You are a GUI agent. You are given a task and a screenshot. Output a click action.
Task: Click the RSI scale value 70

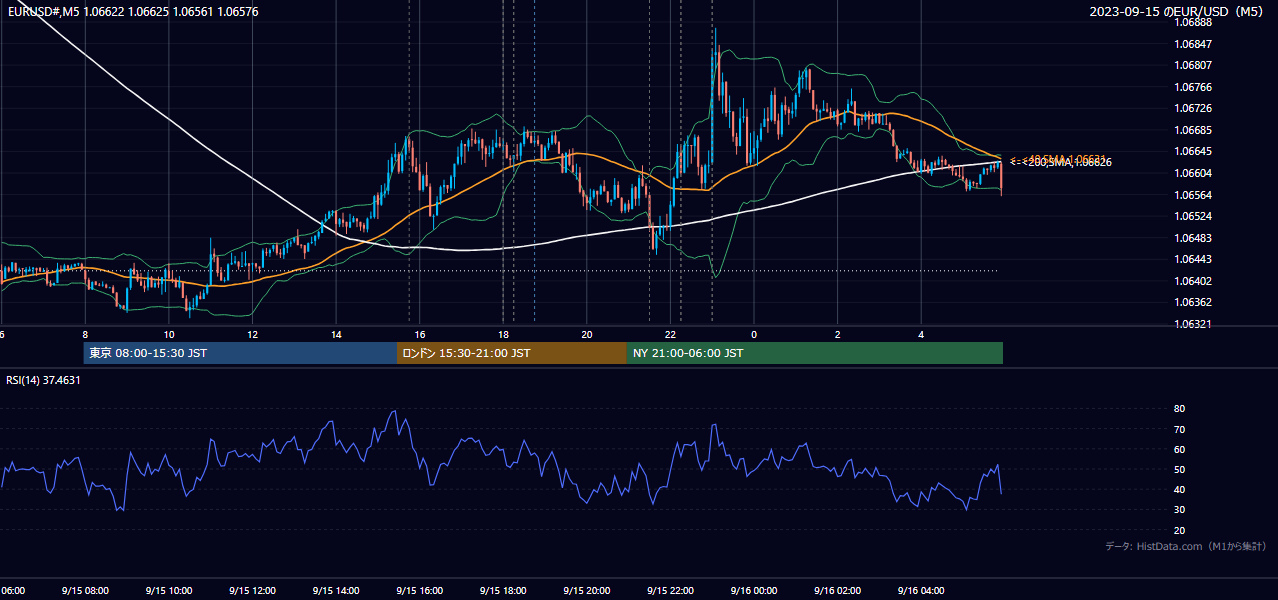[1180, 429]
